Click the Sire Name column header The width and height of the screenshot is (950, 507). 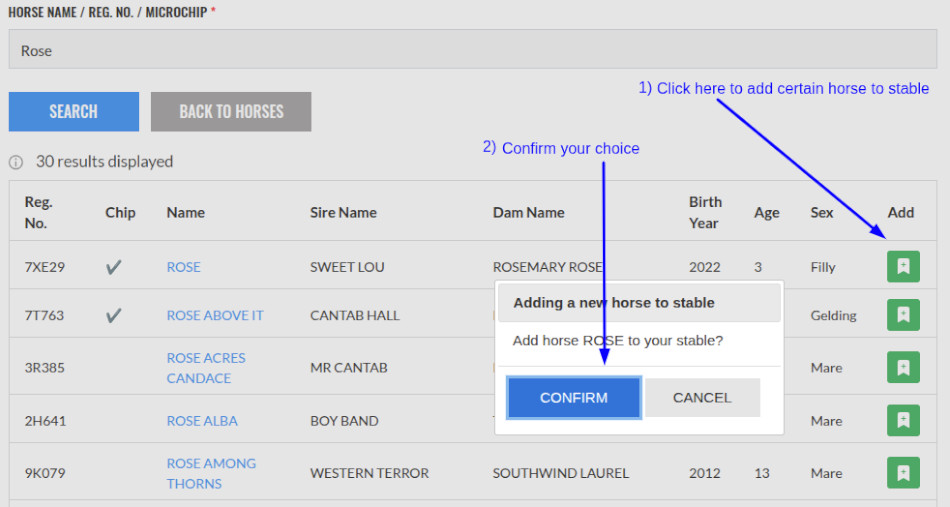[x=343, y=212]
